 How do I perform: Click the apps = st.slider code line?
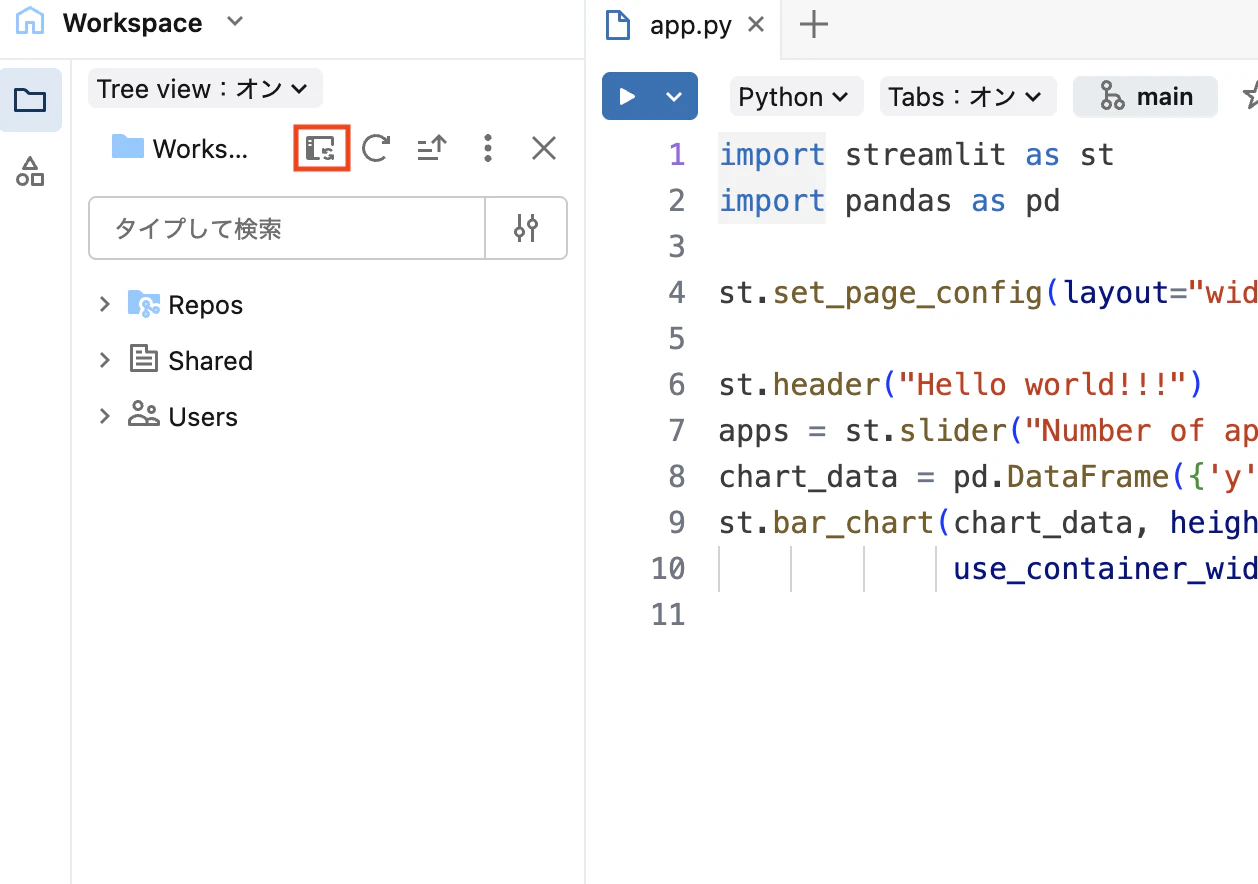(988, 431)
